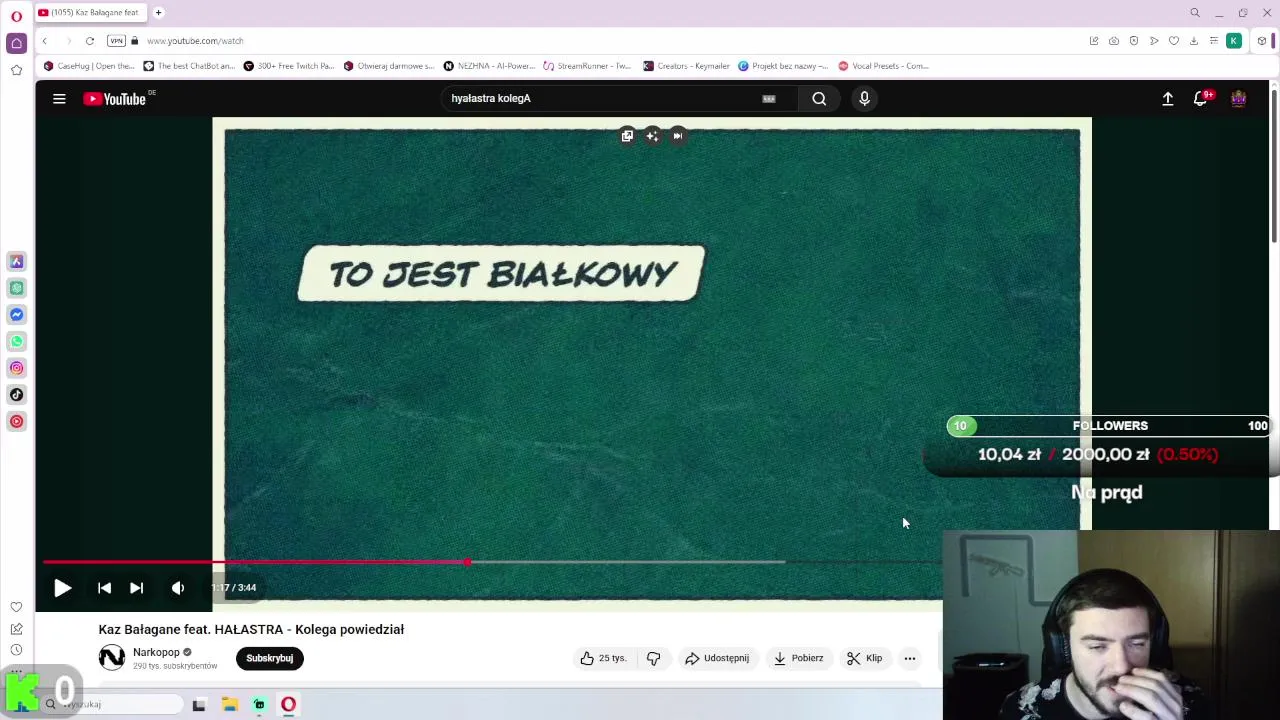Skip to the previous video

tap(104, 588)
